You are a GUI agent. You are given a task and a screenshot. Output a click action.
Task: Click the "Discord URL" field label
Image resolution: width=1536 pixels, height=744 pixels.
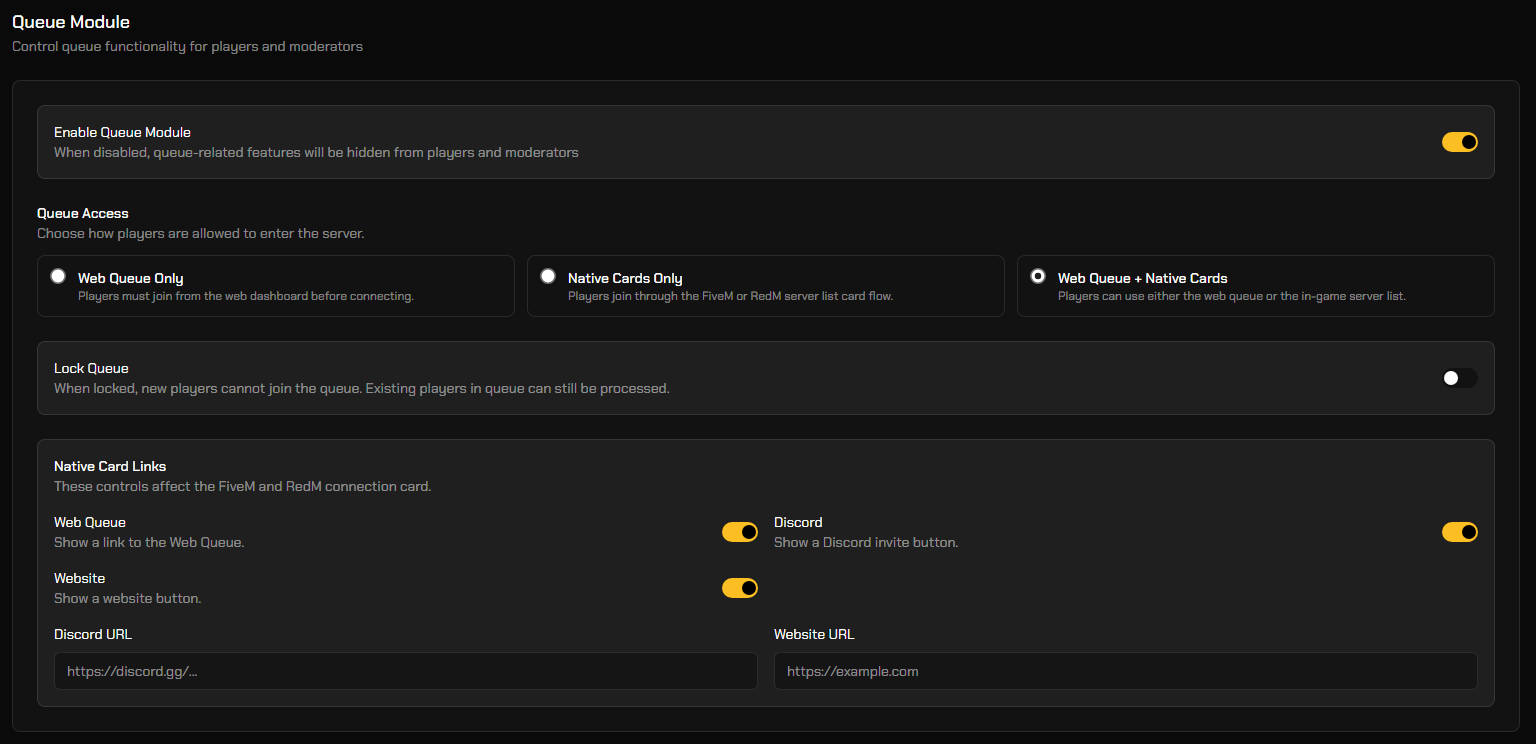[x=93, y=634]
